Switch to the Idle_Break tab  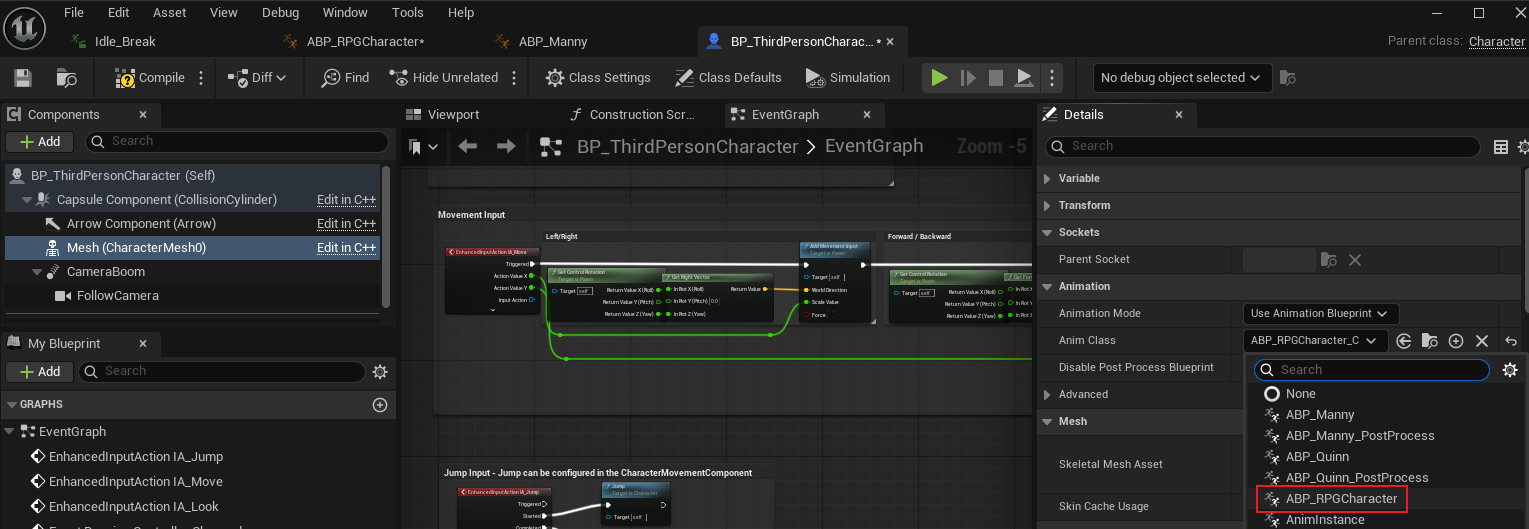(x=125, y=42)
